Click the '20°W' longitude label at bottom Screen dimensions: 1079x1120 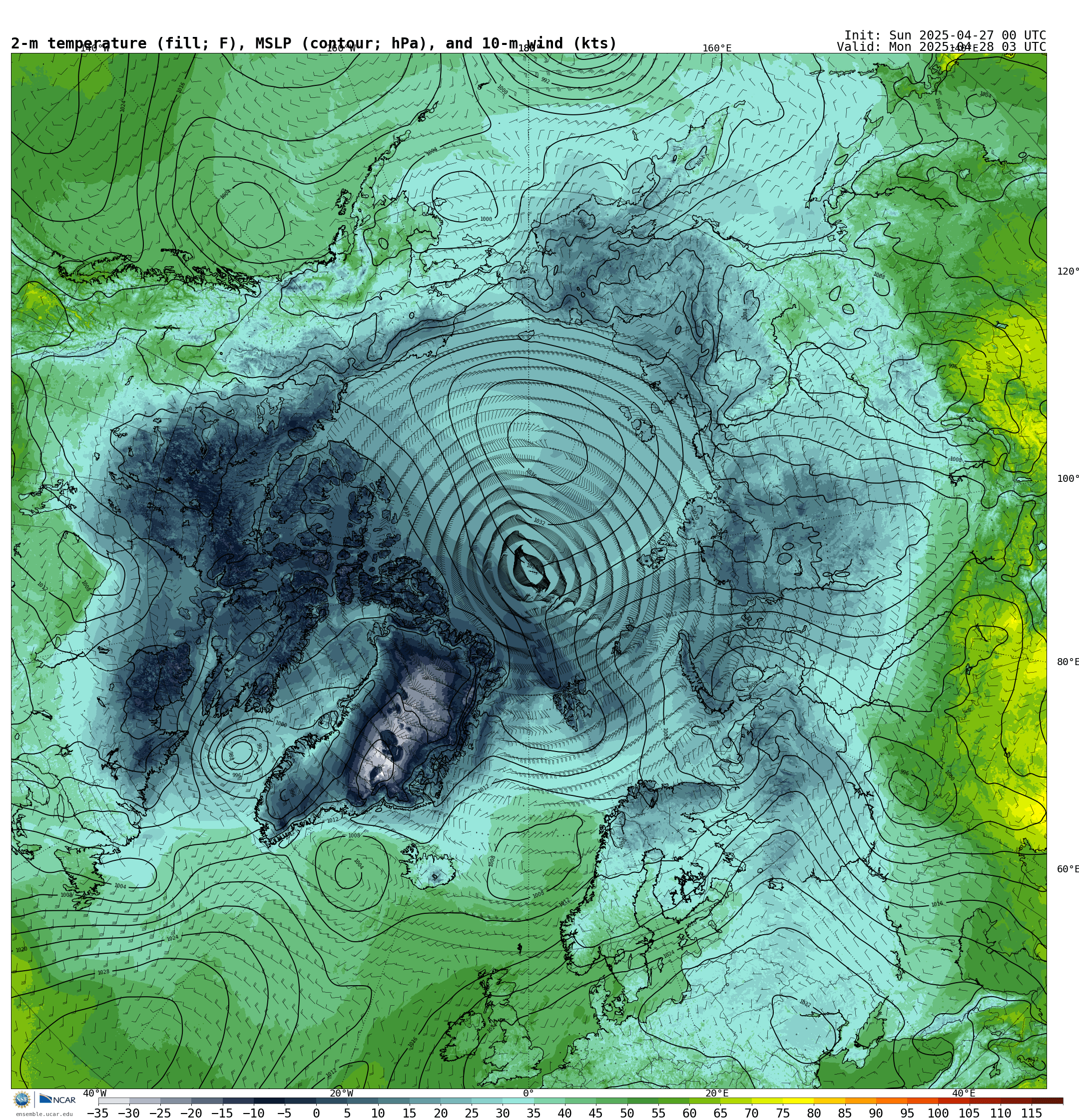pyautogui.click(x=341, y=1093)
